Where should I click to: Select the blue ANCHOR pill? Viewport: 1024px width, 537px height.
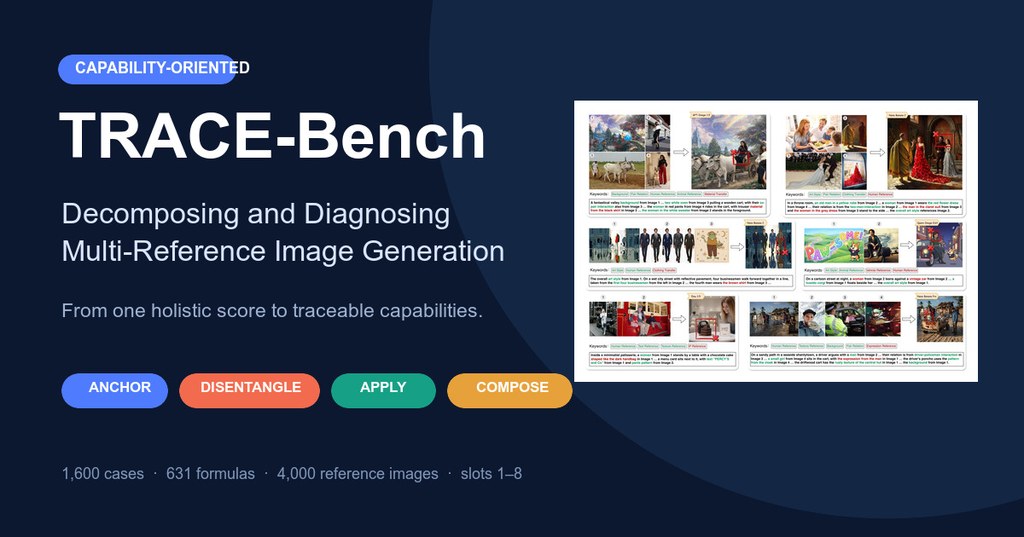115,390
